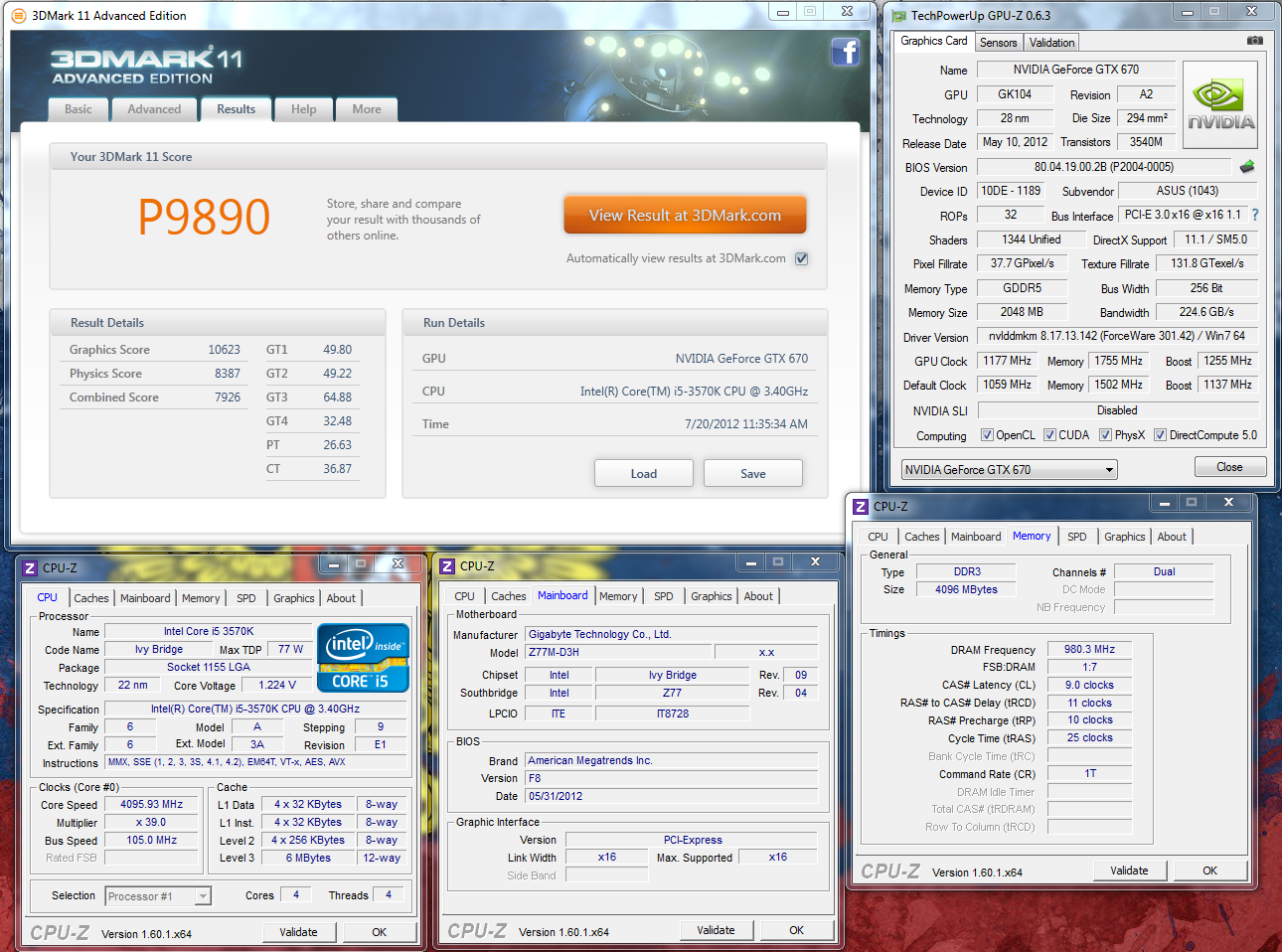Click the Save button in Run Details
1282x952 pixels.
(x=753, y=474)
